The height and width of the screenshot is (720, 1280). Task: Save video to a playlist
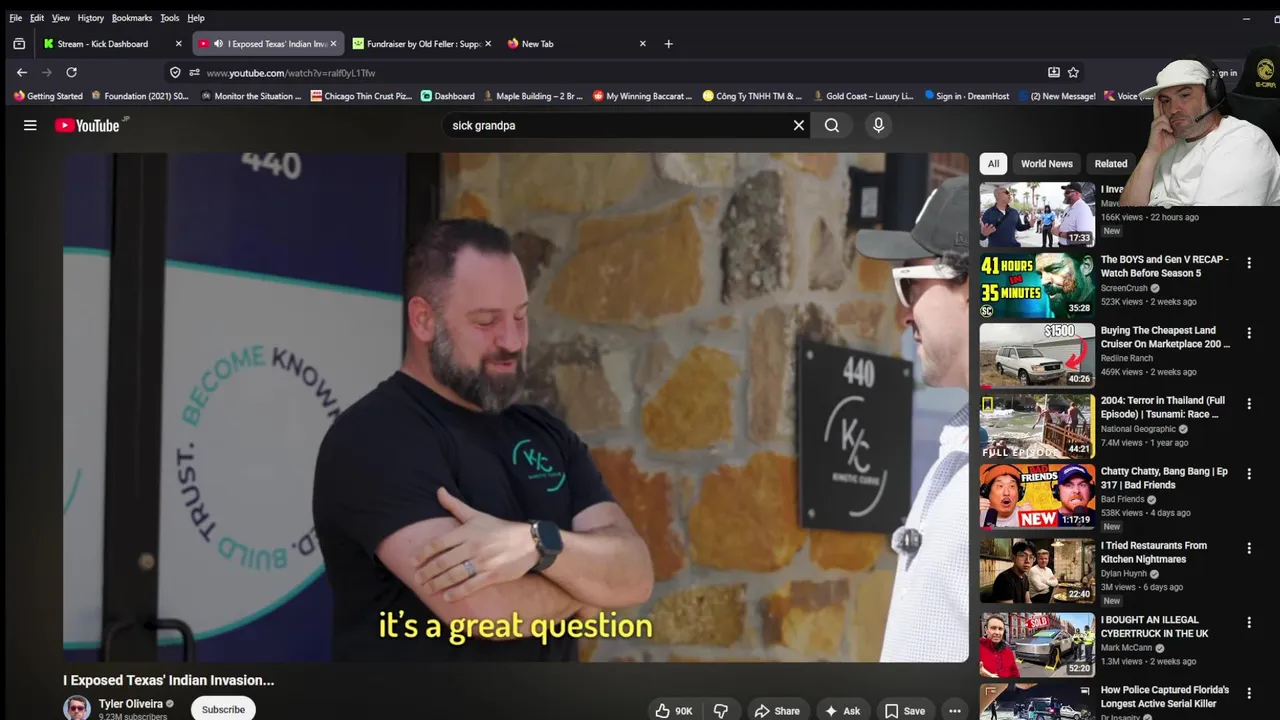click(904, 711)
